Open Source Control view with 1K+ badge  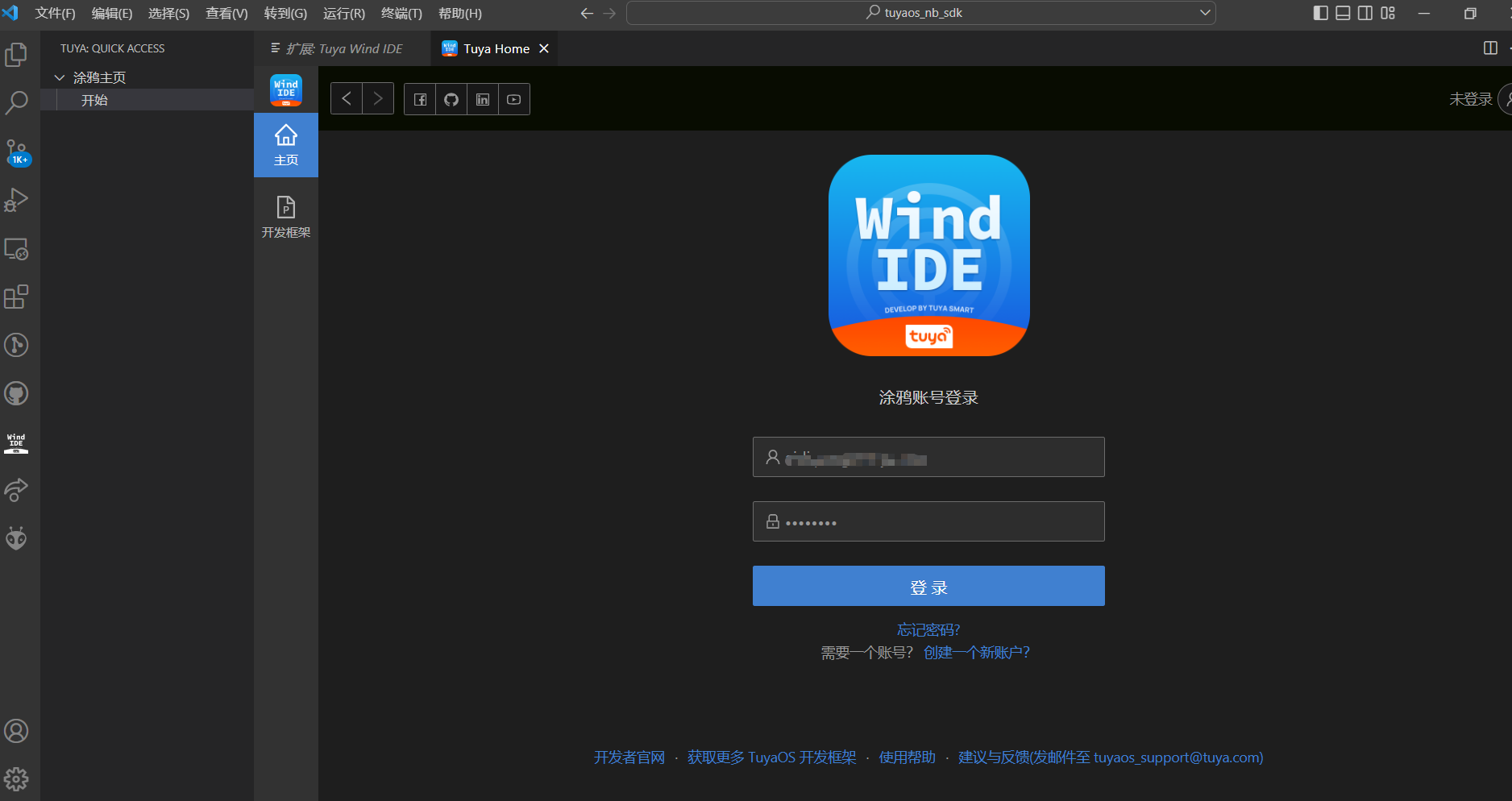(16, 151)
